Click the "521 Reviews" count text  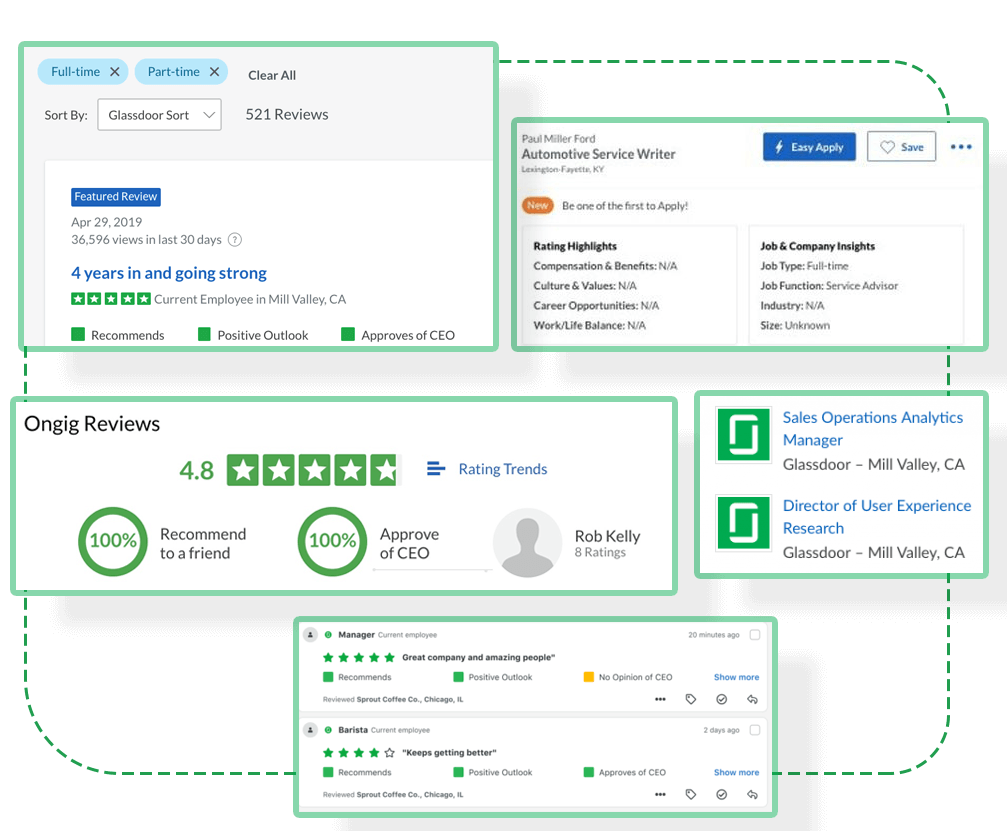(287, 114)
